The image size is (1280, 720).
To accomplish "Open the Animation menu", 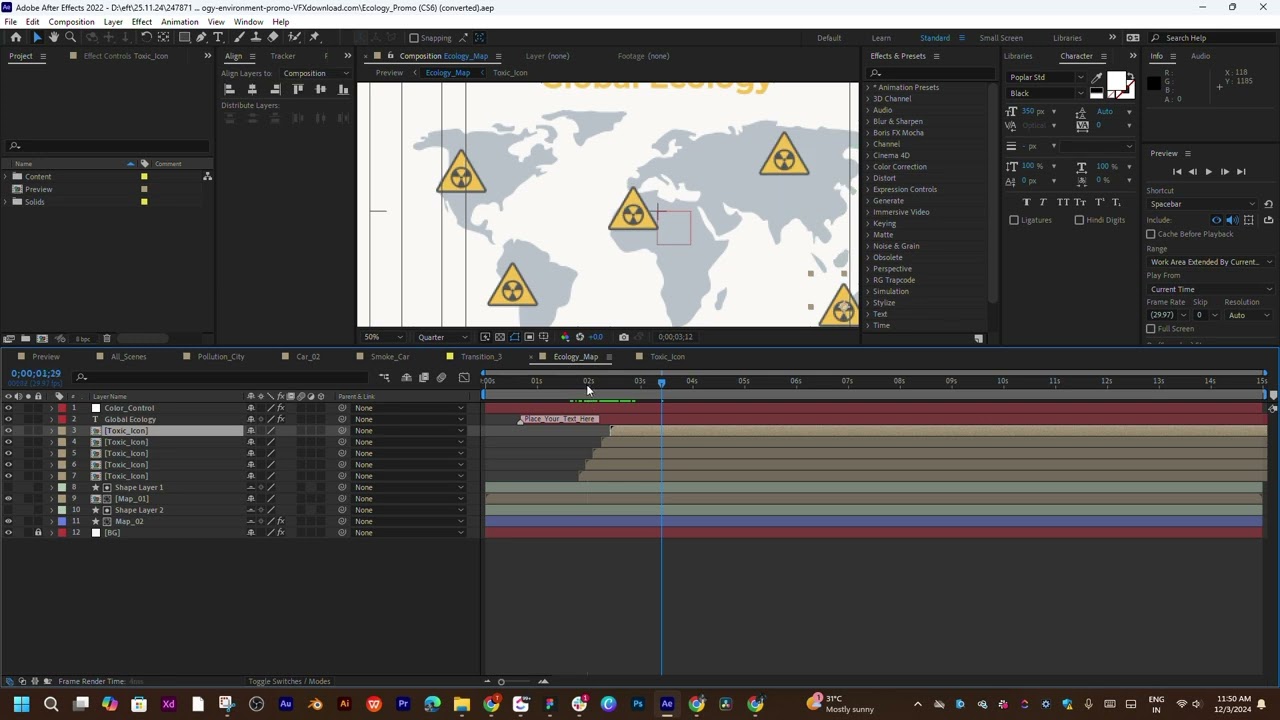I will click(x=179, y=22).
